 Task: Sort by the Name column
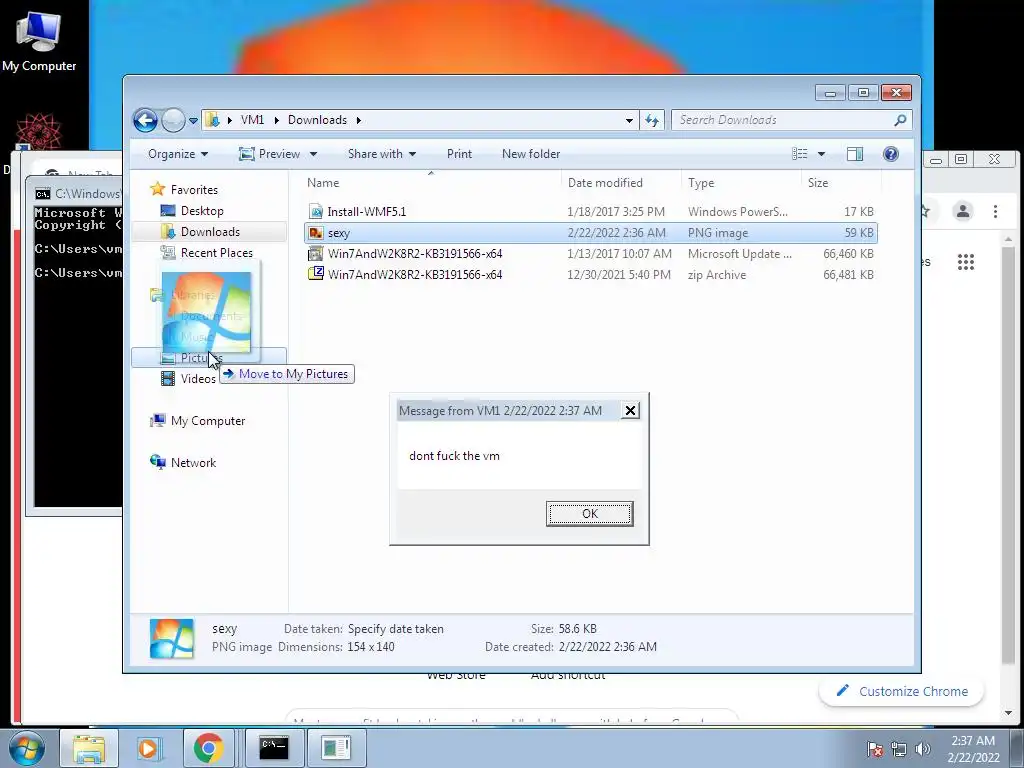click(431, 183)
